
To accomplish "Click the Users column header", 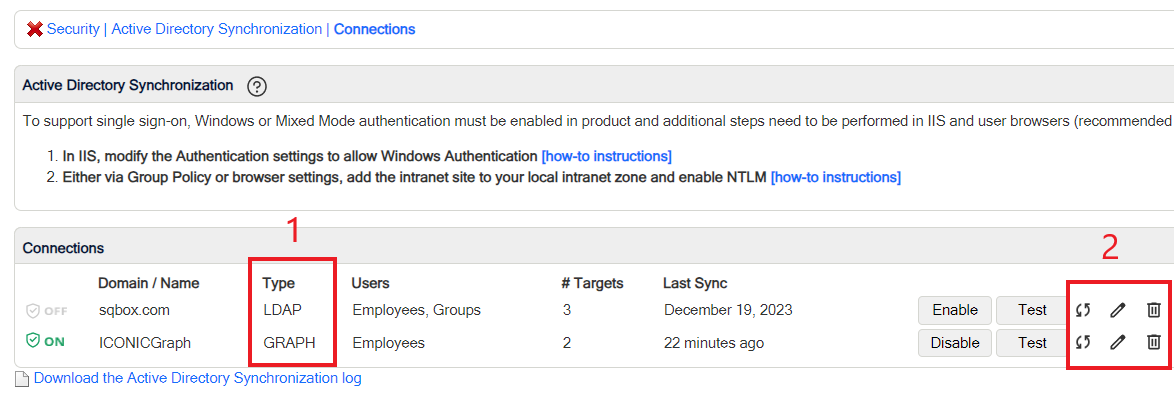I will coord(371,284).
